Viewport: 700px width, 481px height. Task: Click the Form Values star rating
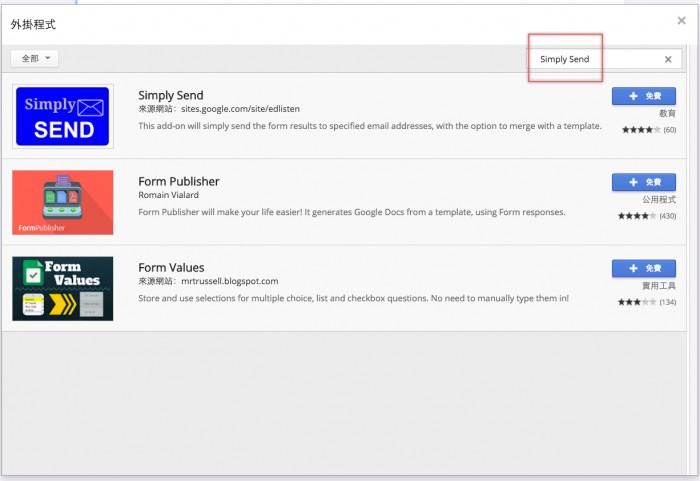pyautogui.click(x=636, y=302)
